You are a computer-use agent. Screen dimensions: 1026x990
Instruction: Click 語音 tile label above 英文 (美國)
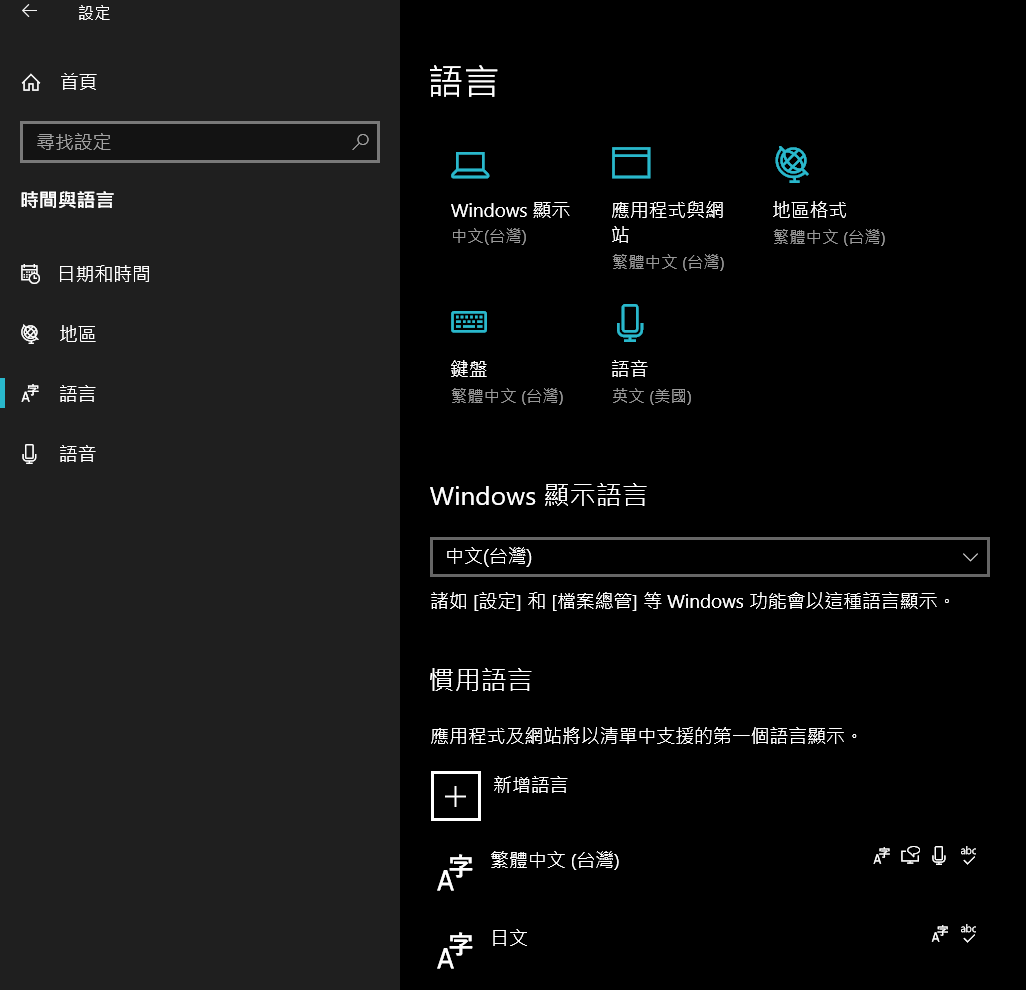(x=629, y=369)
